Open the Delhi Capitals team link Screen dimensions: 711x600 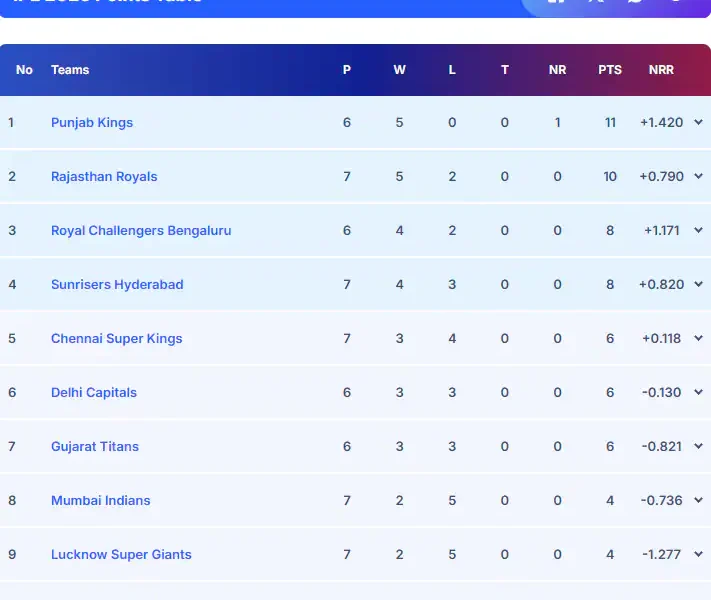coord(94,392)
